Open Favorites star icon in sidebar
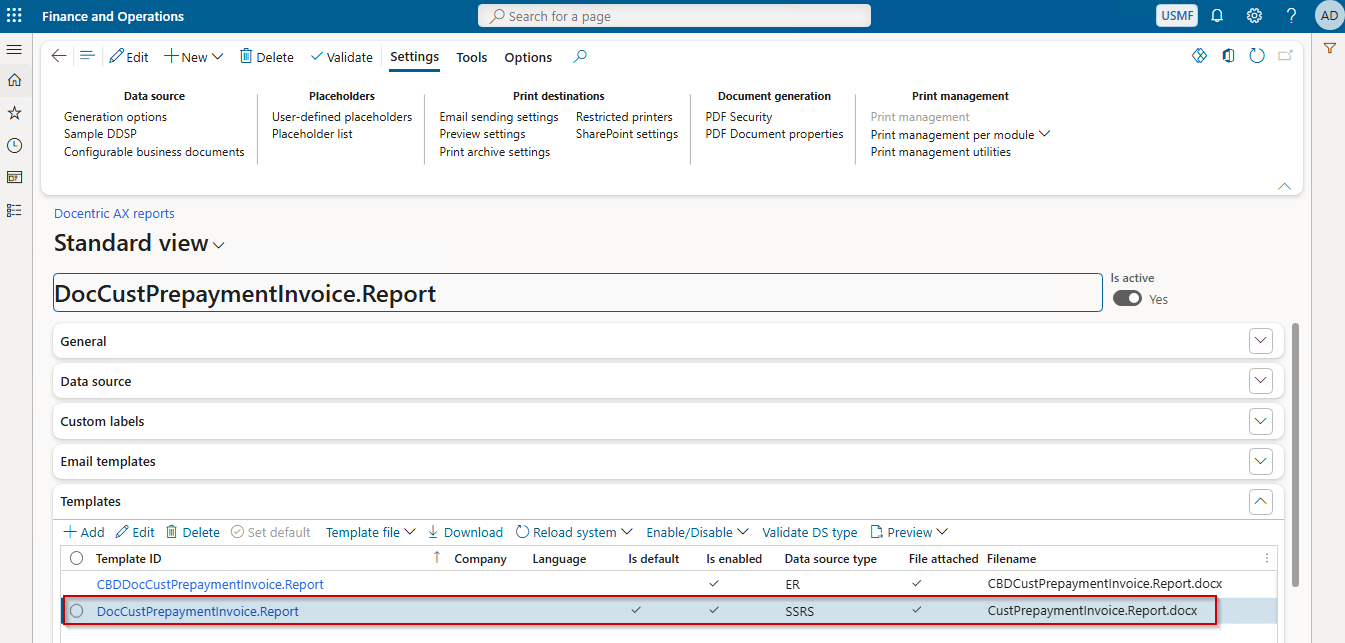 (x=14, y=113)
